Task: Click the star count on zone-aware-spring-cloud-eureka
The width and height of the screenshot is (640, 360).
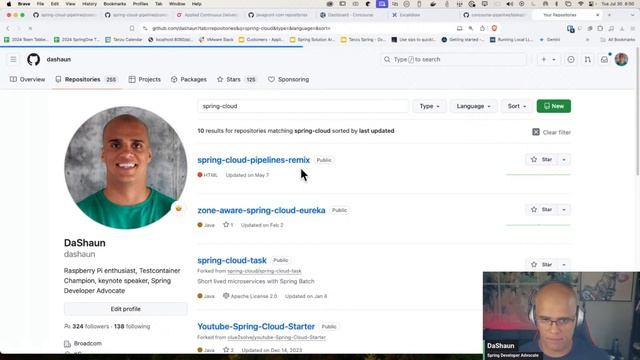Action: (x=228, y=225)
